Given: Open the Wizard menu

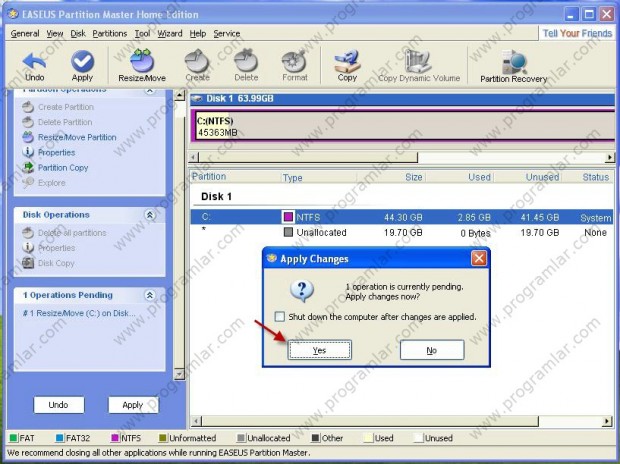Looking at the screenshot, I should (x=170, y=34).
